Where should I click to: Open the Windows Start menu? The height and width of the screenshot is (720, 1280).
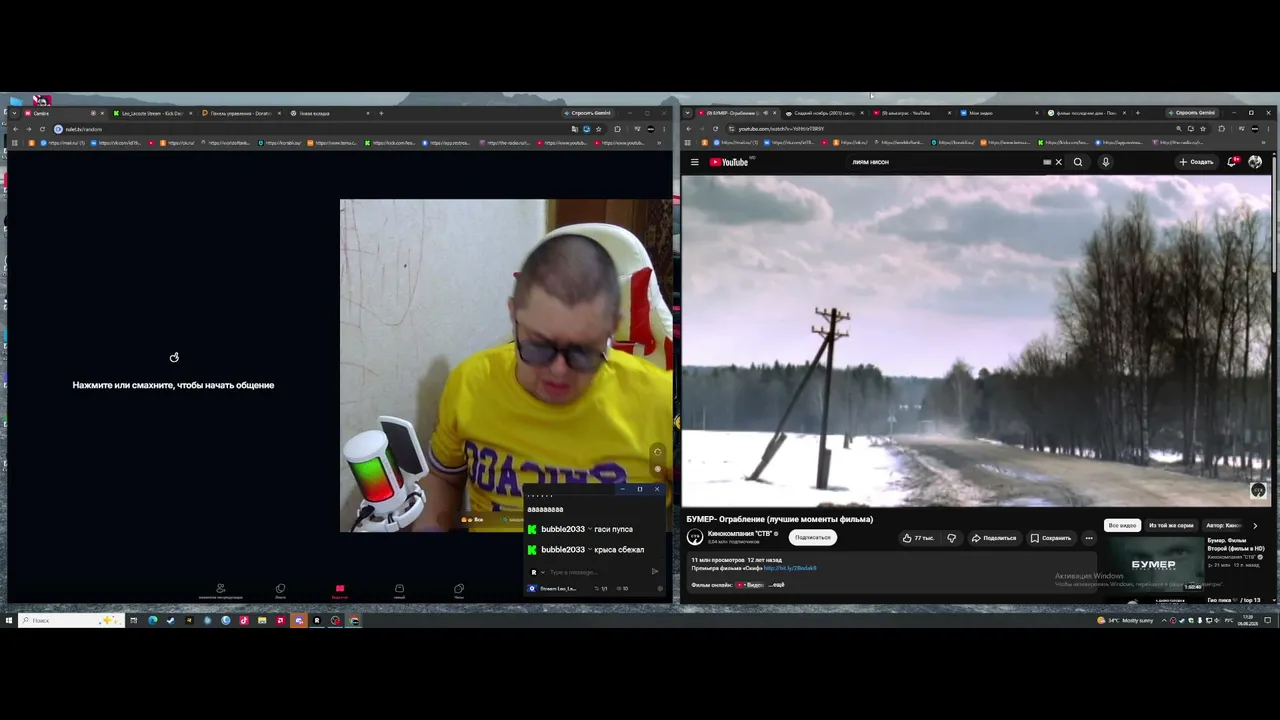point(9,620)
